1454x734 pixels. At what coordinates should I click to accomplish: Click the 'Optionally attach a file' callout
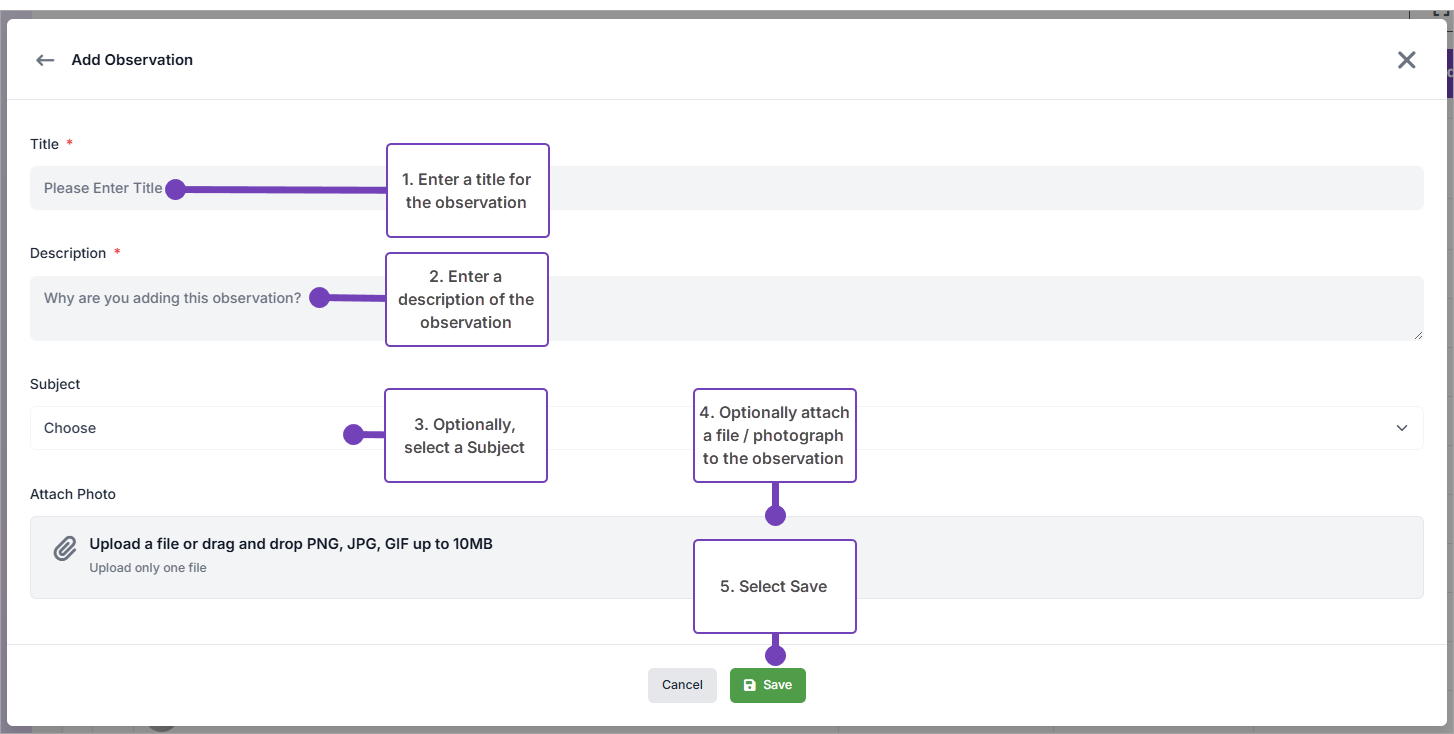775,435
